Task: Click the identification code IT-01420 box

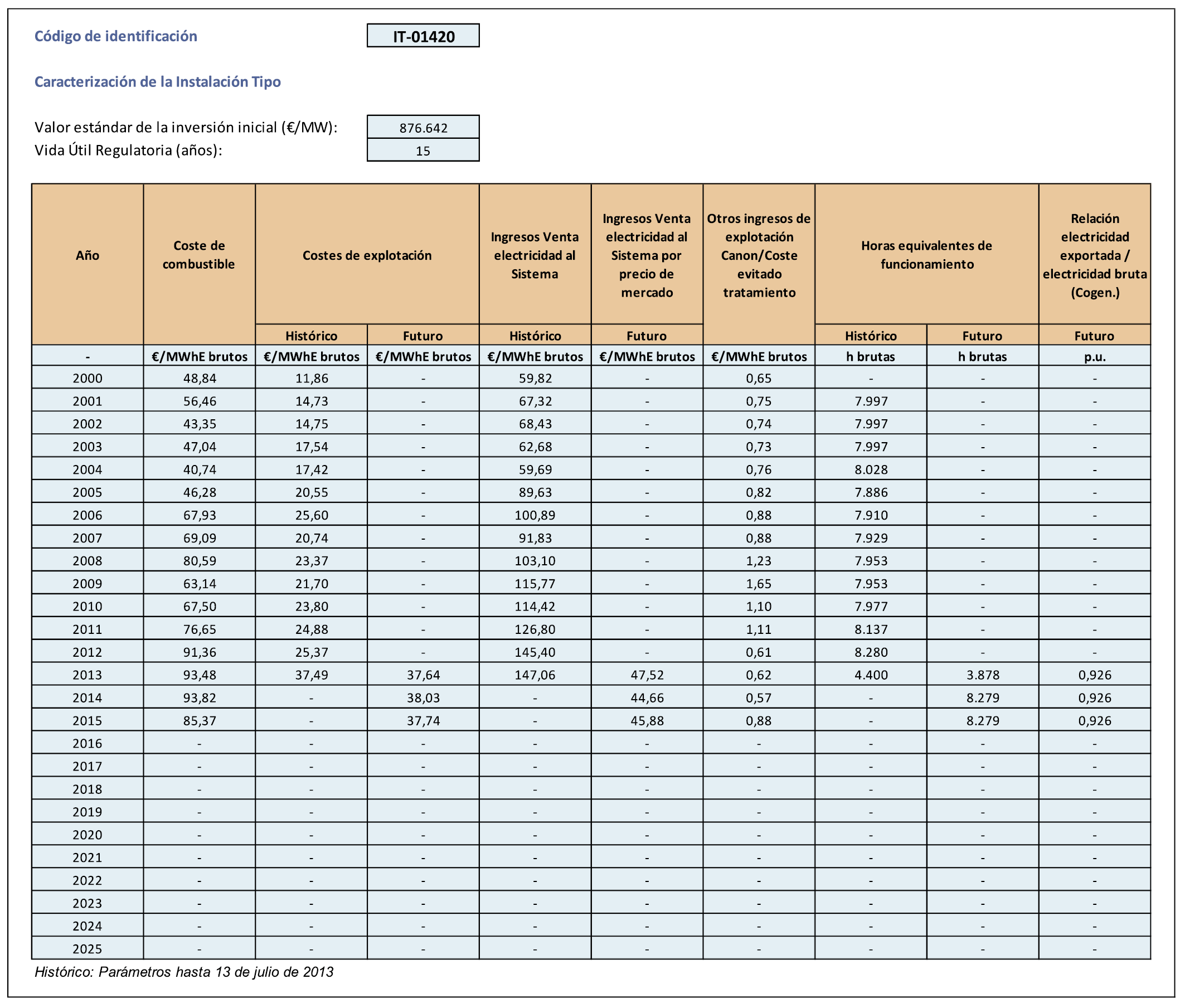Action: pyautogui.click(x=423, y=36)
